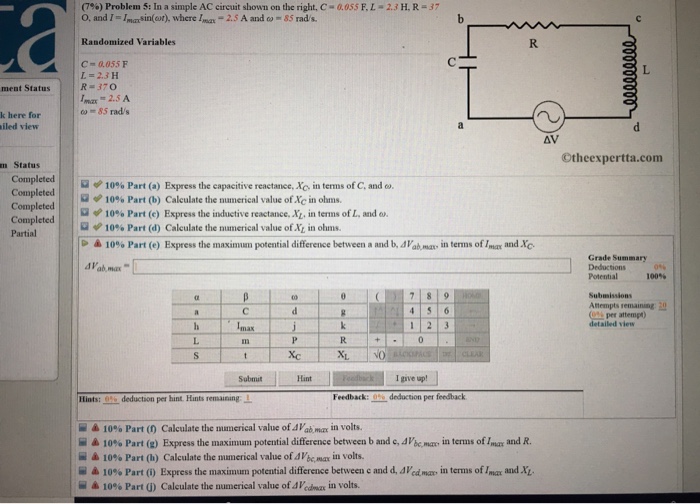Click the lowercase a variable key

point(196,312)
